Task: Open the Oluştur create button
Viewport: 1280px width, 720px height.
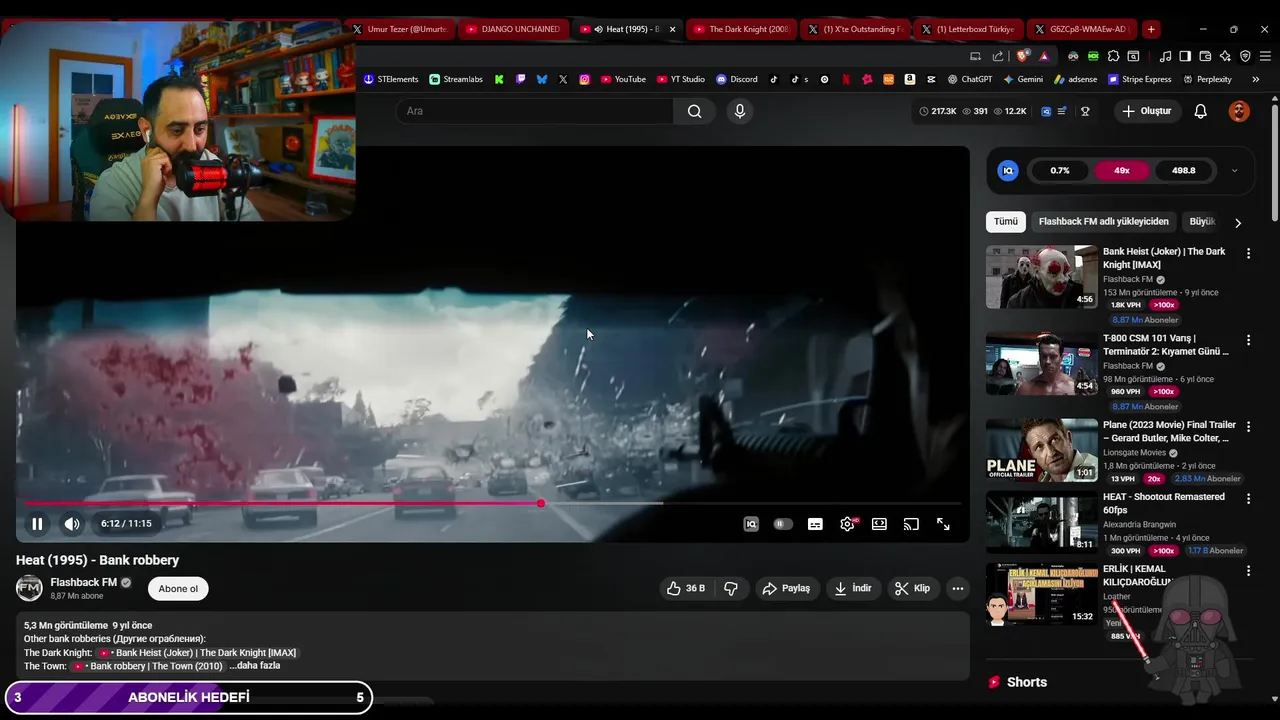Action: pos(1146,111)
